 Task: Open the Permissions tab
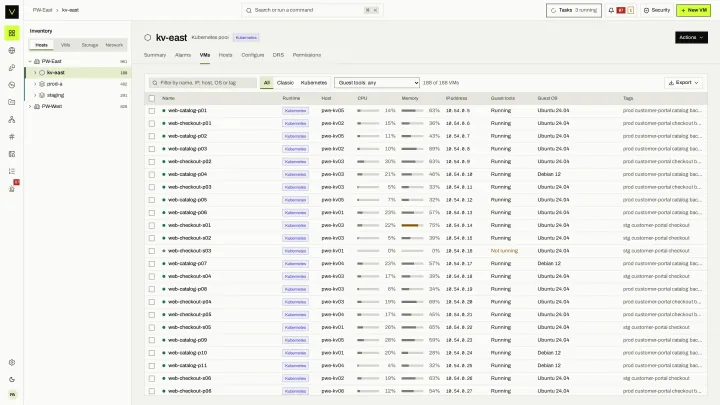pos(307,55)
